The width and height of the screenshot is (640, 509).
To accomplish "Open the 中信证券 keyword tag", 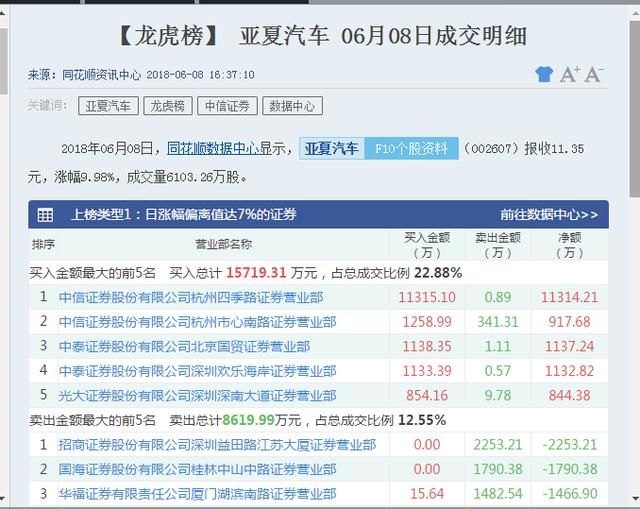I will tap(227, 106).
